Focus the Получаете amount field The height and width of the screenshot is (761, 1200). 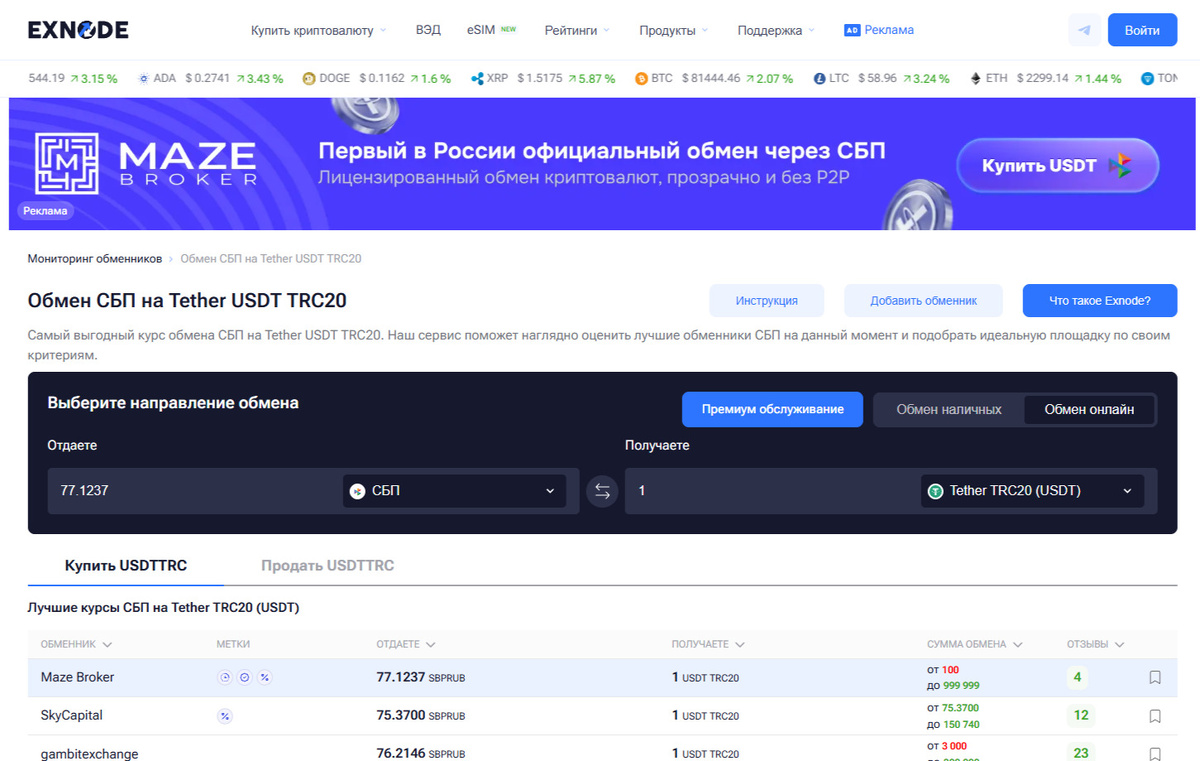point(772,491)
